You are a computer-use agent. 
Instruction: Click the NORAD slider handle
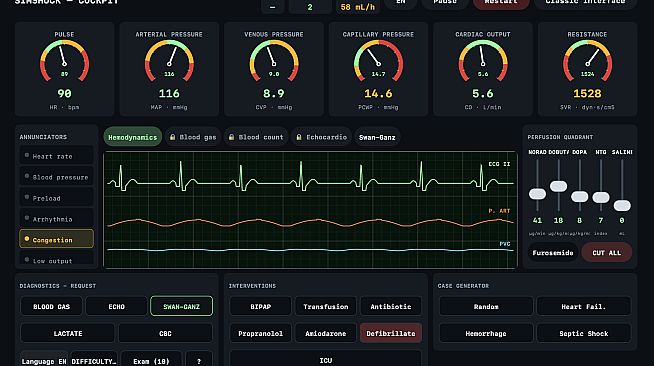tap(537, 193)
